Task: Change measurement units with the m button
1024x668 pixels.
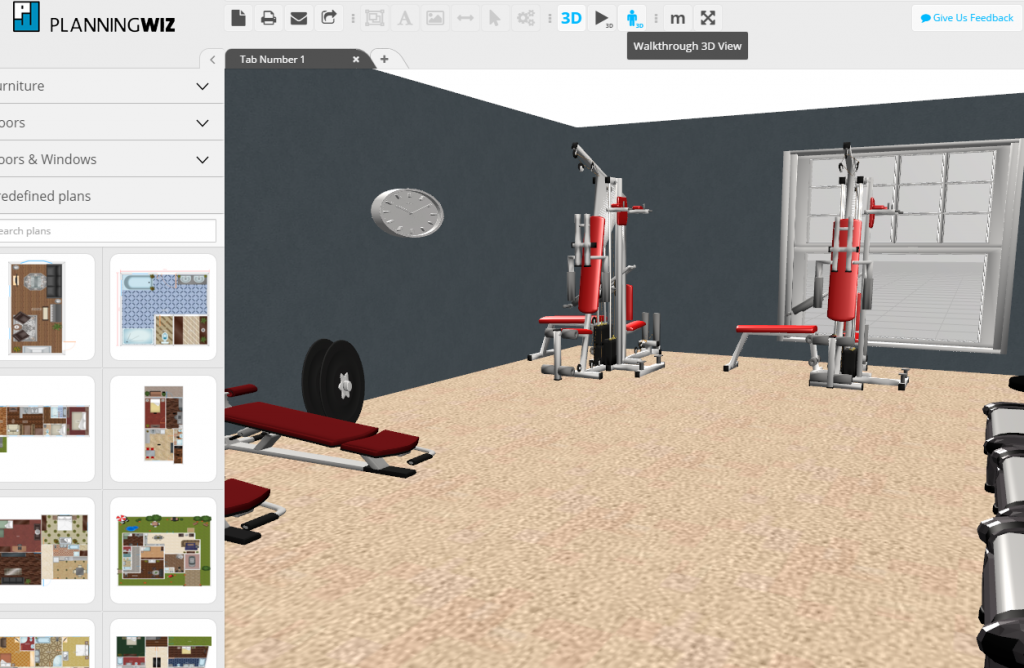Action: point(678,18)
